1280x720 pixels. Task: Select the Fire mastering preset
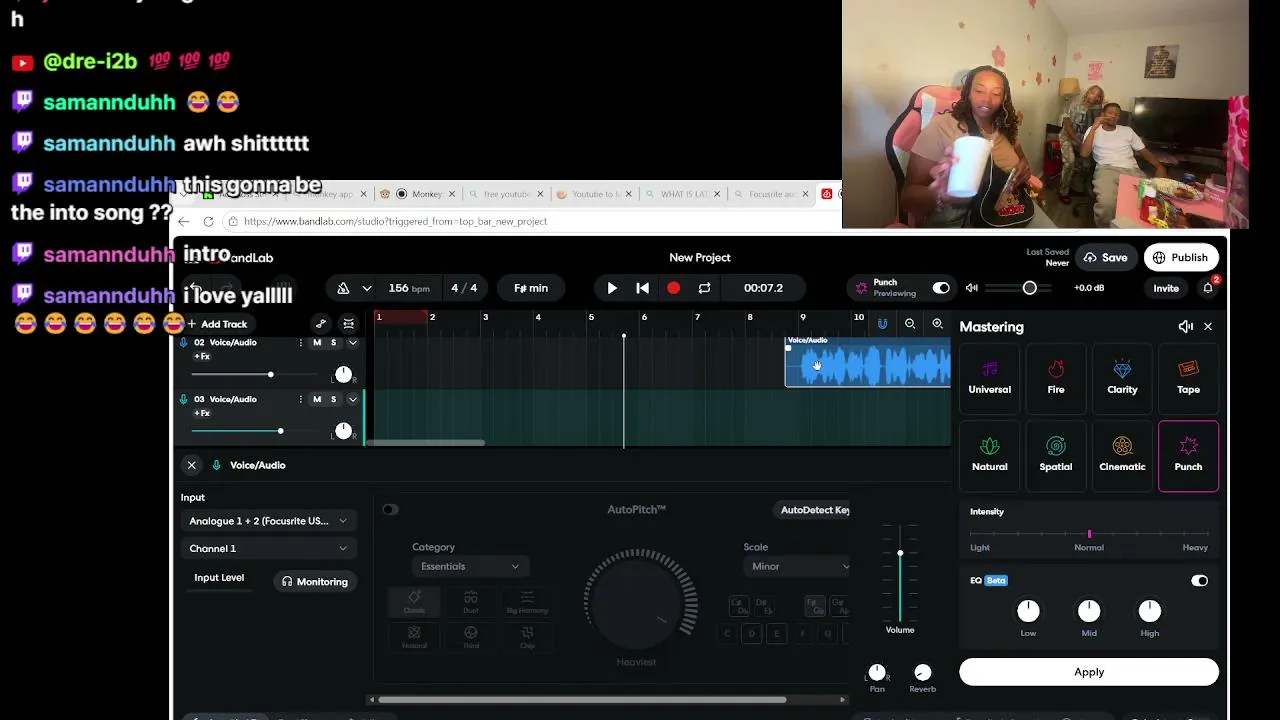(1056, 378)
